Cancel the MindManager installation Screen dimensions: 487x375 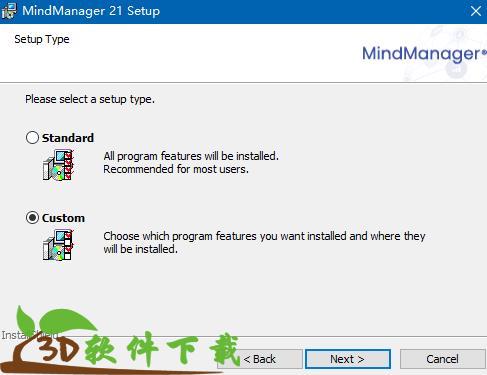pyautogui.click(x=443, y=359)
